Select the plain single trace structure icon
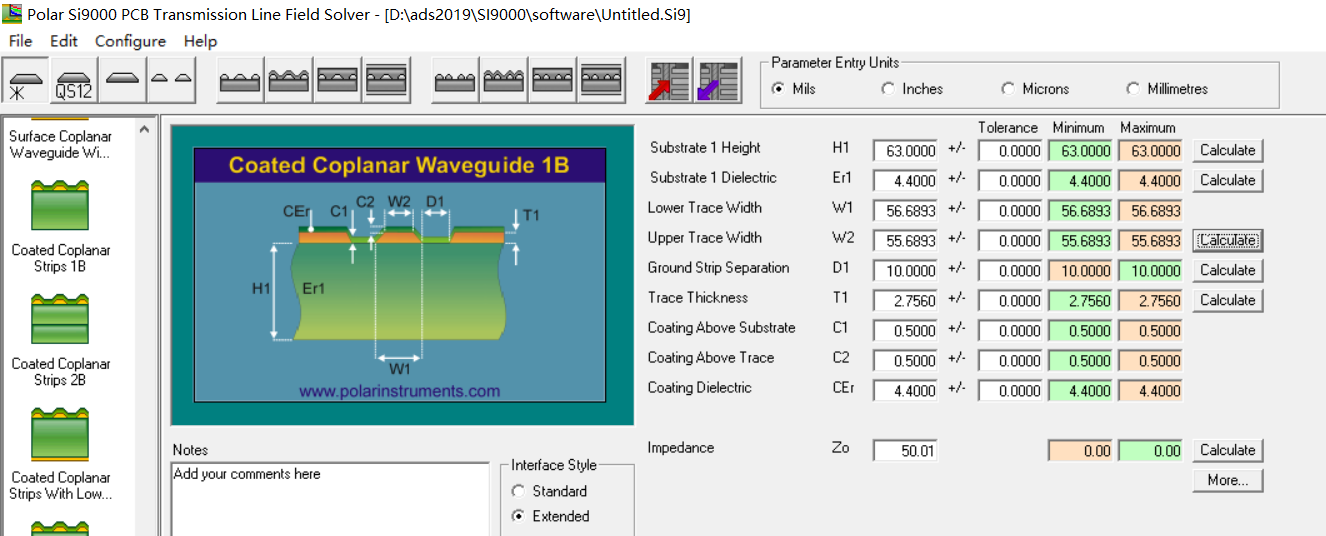 tap(122, 81)
